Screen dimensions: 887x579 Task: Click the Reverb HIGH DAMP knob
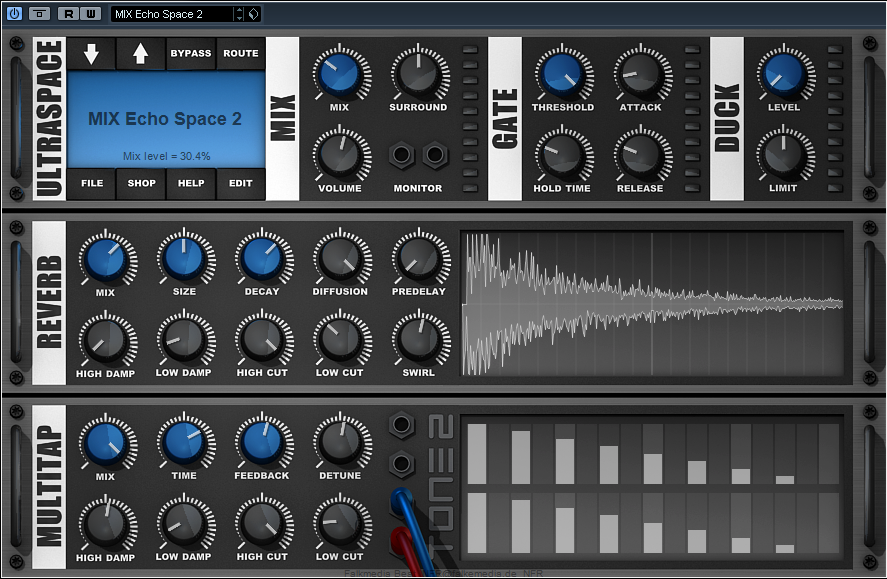[107, 340]
